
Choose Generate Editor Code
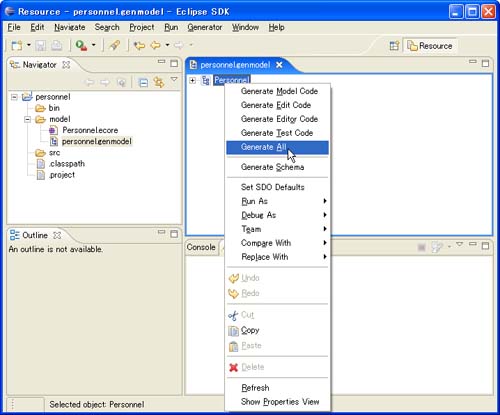278,119
